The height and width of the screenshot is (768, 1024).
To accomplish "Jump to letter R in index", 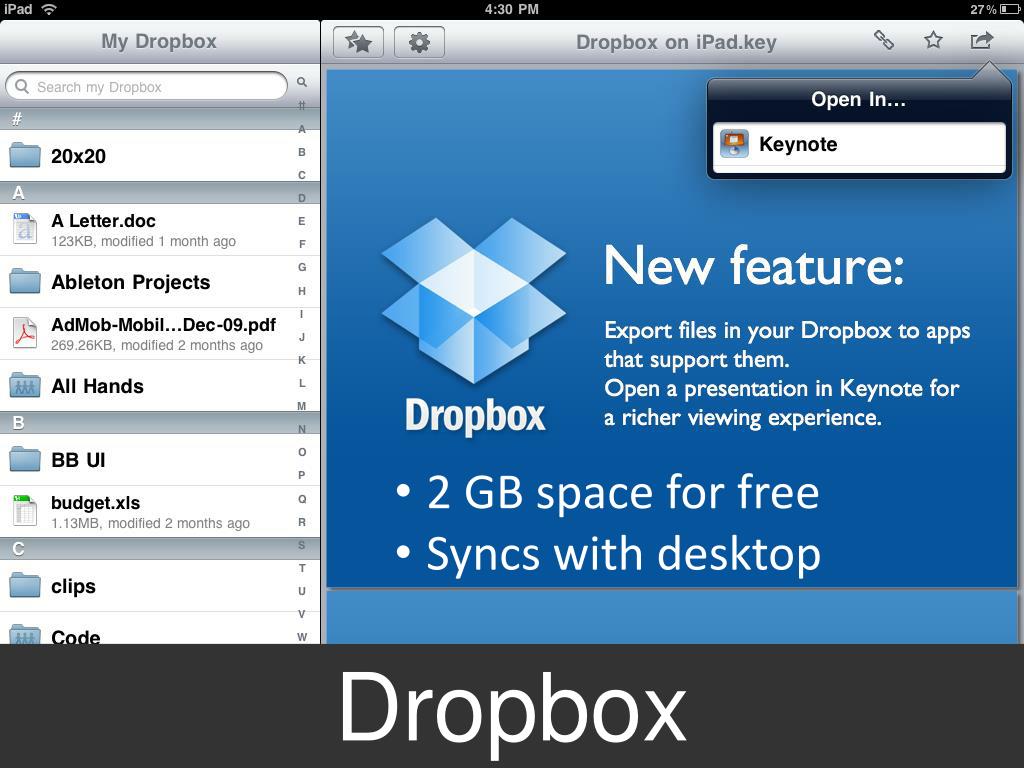I will pyautogui.click(x=302, y=522).
